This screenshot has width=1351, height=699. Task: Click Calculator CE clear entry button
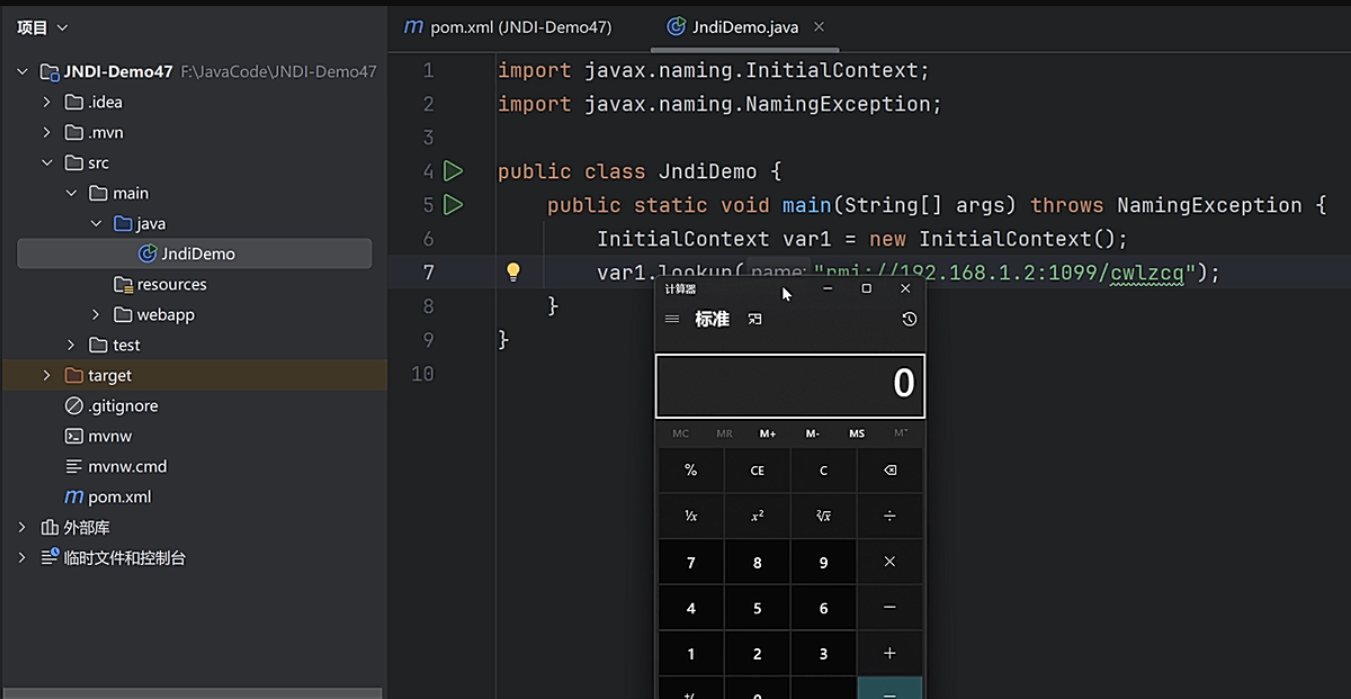tap(757, 470)
